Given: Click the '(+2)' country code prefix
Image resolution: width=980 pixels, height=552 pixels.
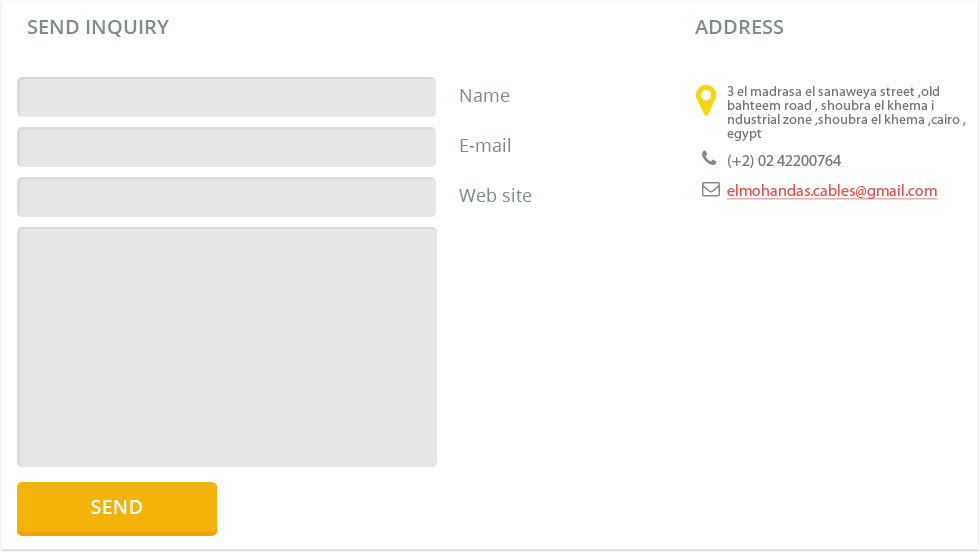Looking at the screenshot, I should 740,161.
